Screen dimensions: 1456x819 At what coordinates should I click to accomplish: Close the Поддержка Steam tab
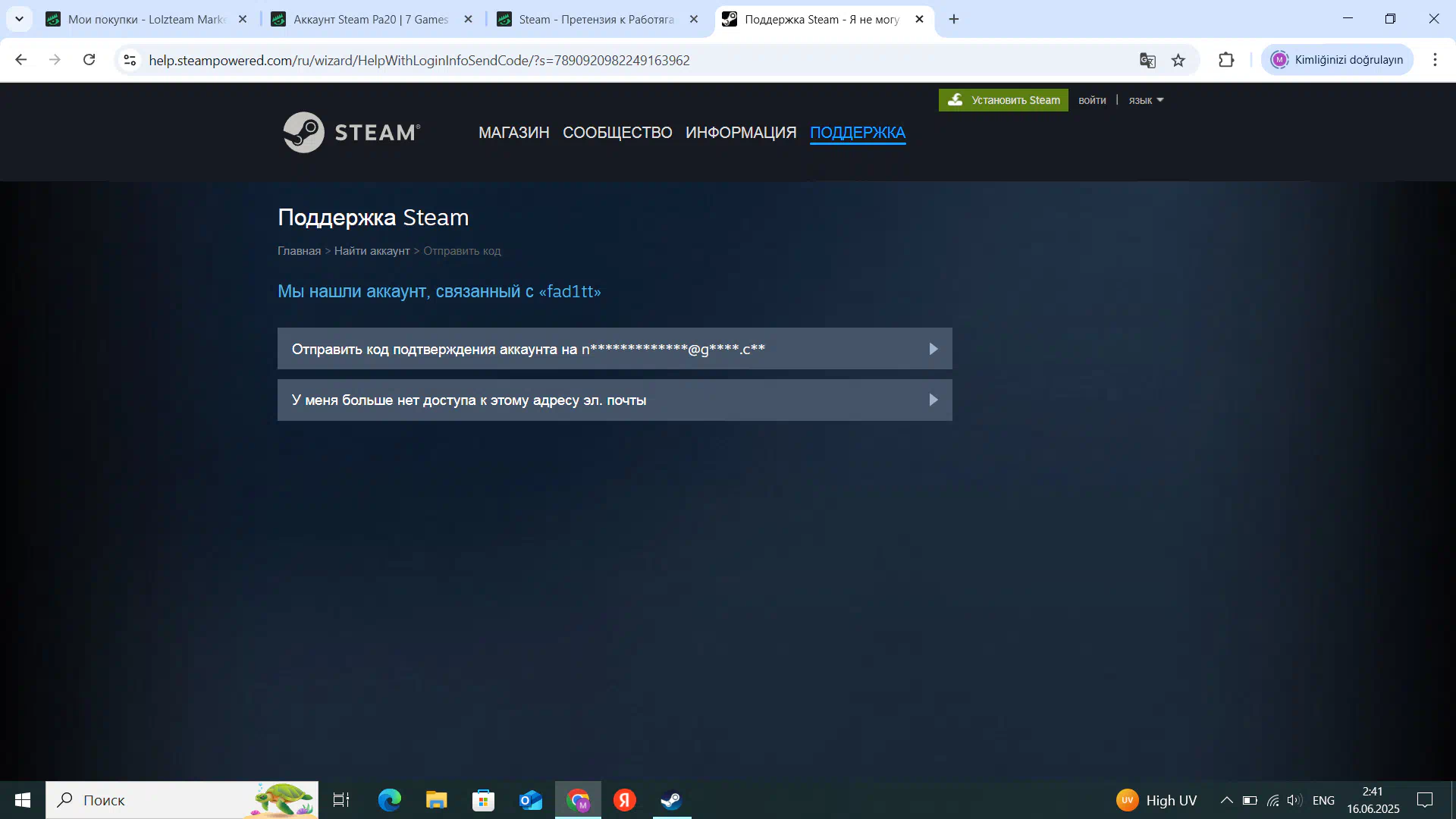tap(919, 19)
